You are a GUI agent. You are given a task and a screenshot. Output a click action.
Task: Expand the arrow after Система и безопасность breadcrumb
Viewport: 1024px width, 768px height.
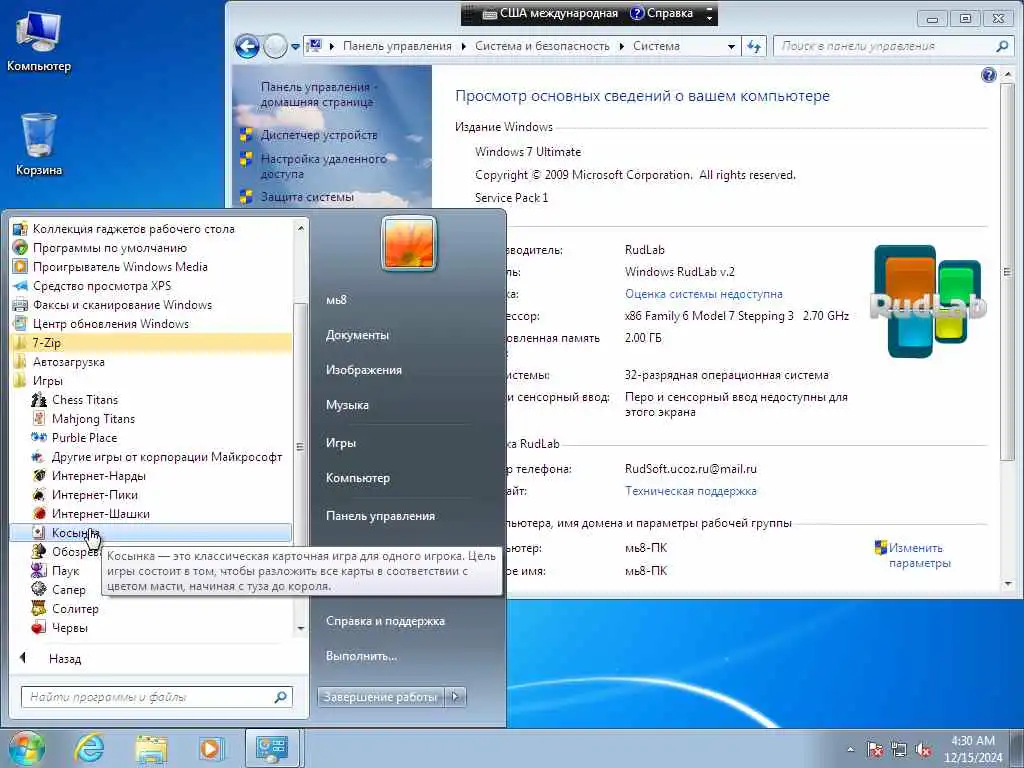(x=621, y=46)
